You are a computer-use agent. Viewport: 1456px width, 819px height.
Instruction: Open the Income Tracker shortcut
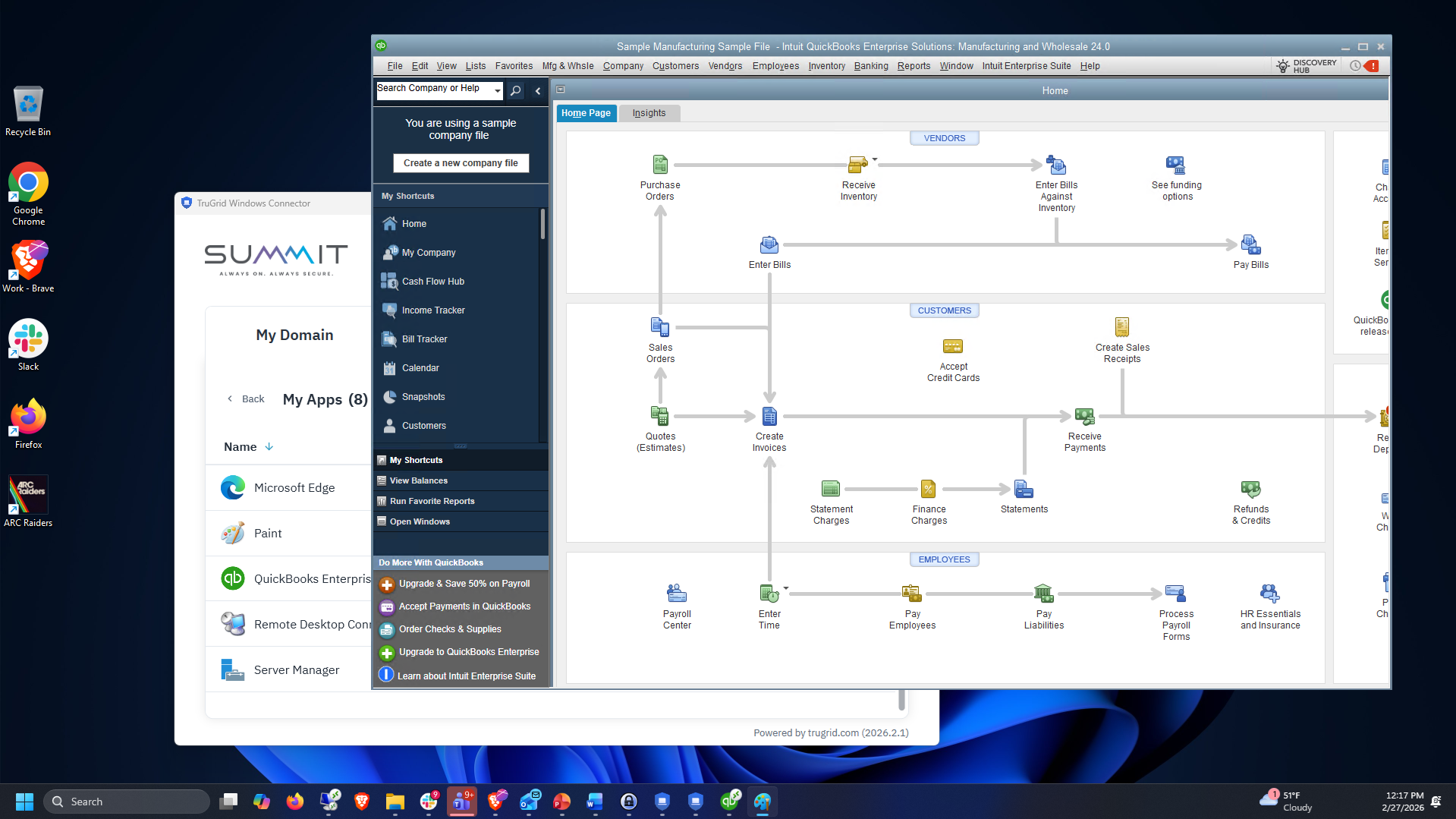433,310
